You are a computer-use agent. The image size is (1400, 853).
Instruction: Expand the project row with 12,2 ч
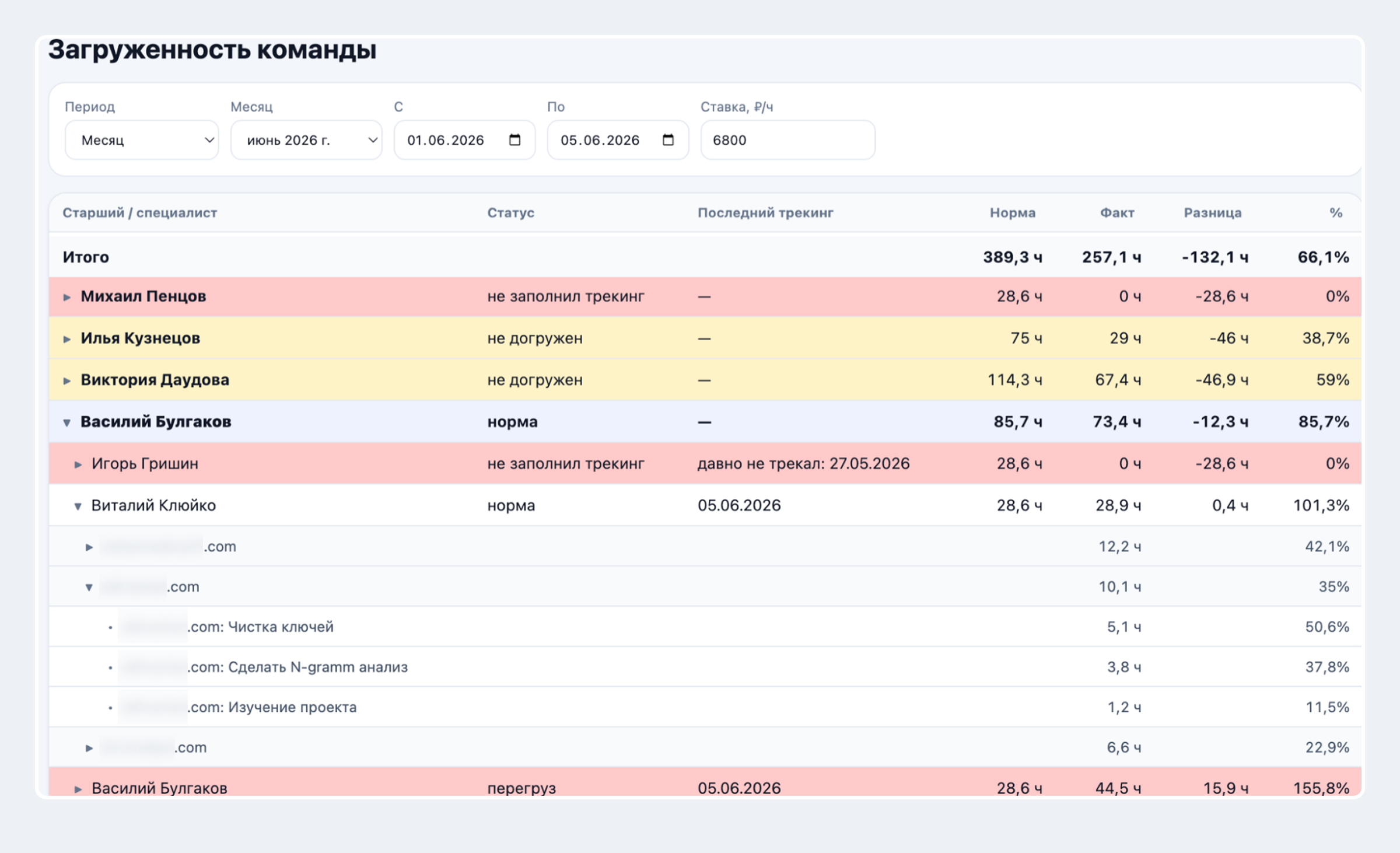tap(89, 547)
